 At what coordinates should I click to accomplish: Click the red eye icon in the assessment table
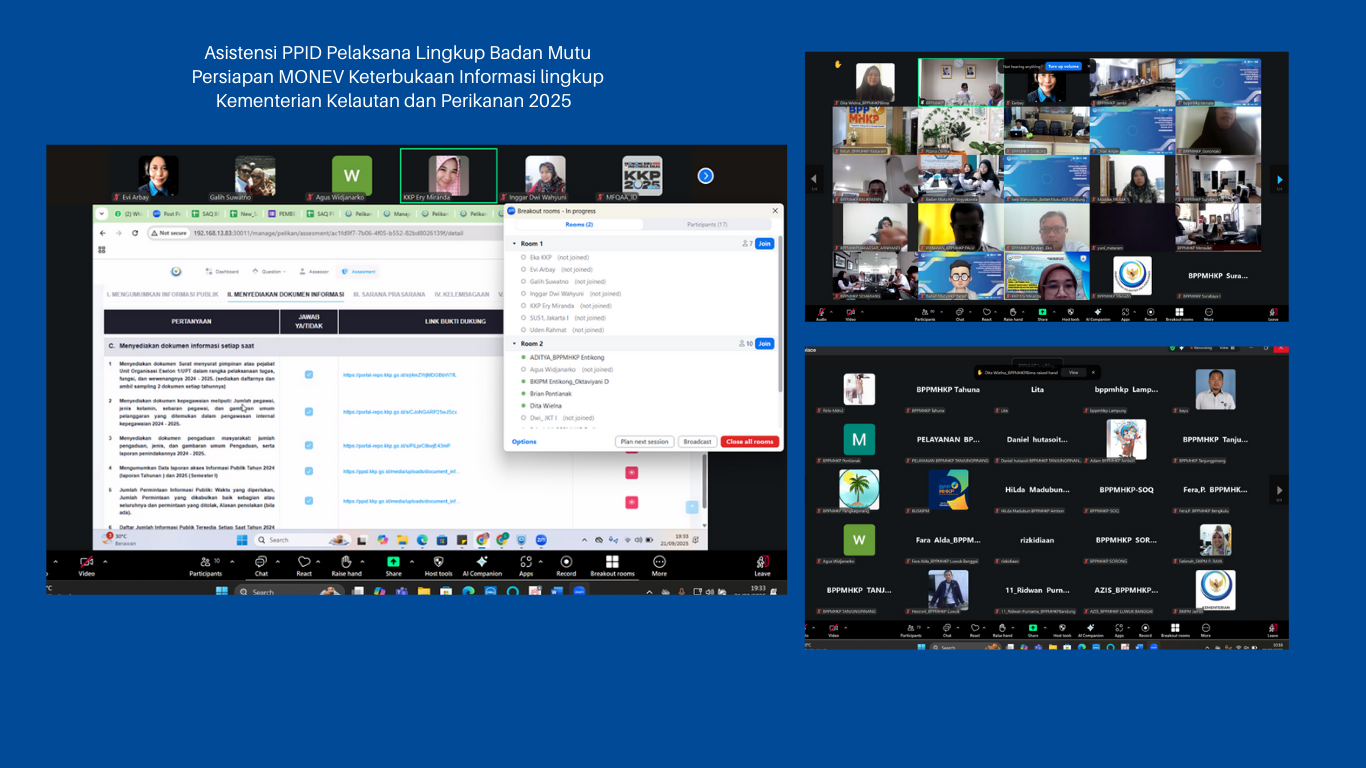tap(631, 473)
